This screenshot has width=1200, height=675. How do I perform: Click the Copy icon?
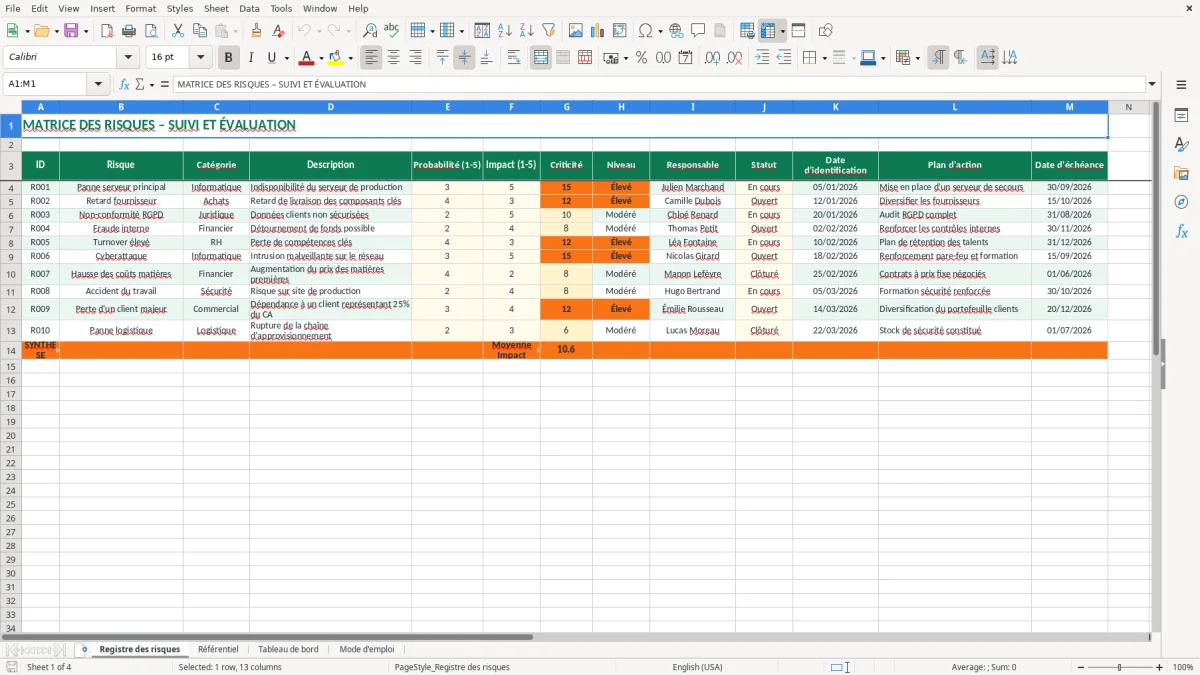(x=200, y=31)
